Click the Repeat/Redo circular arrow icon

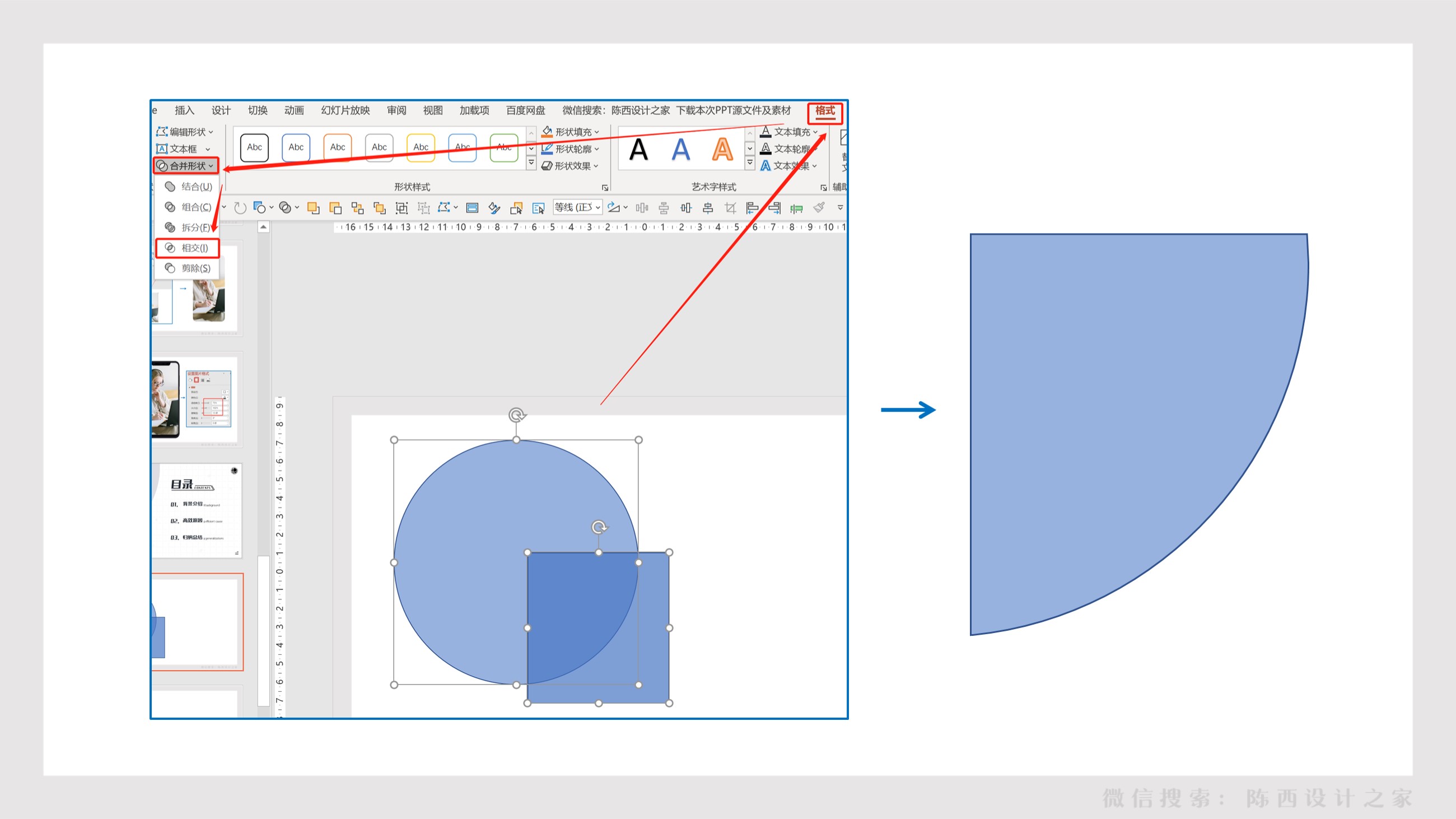[240, 208]
